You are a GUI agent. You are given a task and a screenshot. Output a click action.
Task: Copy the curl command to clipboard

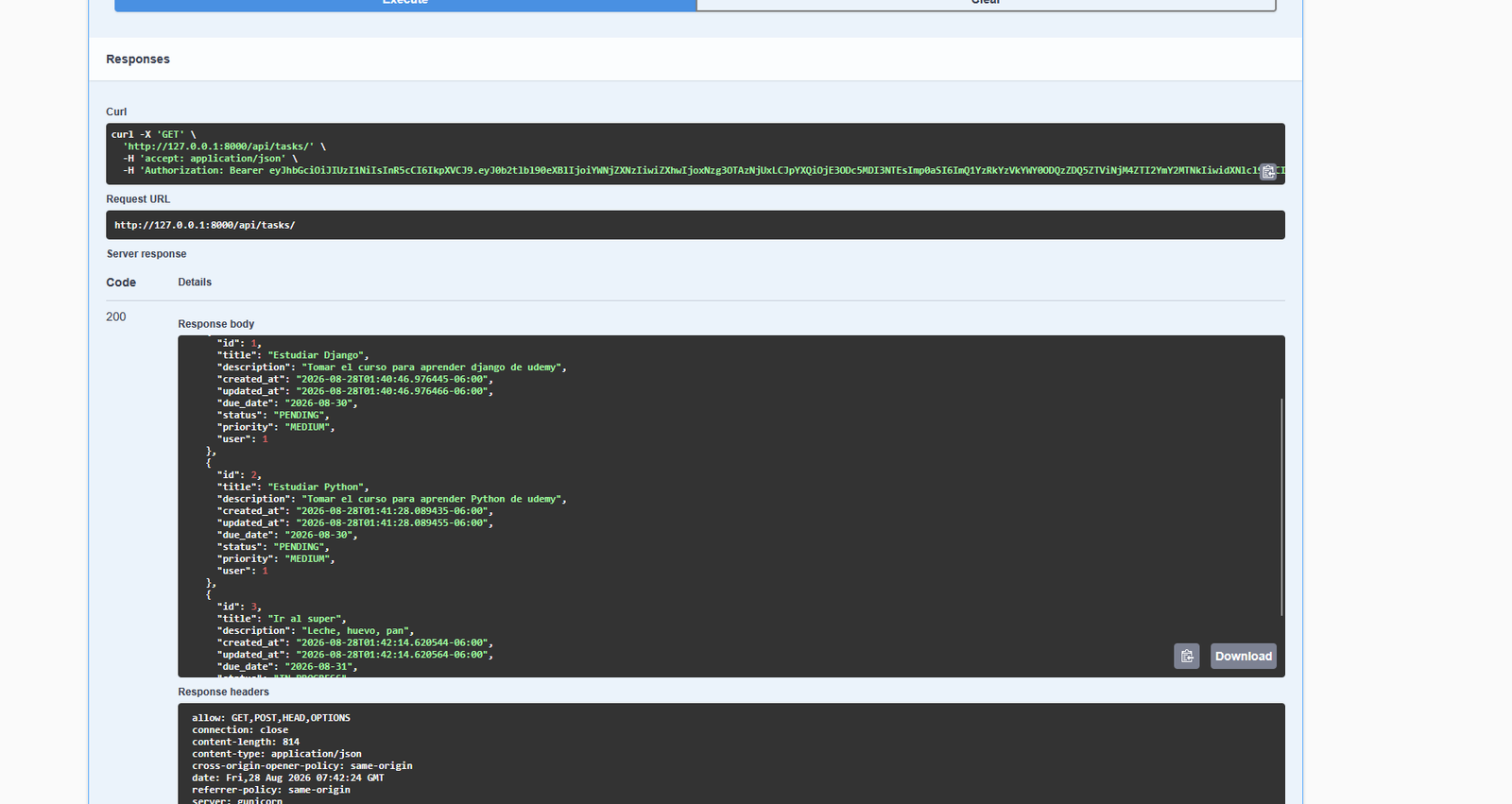click(1268, 171)
